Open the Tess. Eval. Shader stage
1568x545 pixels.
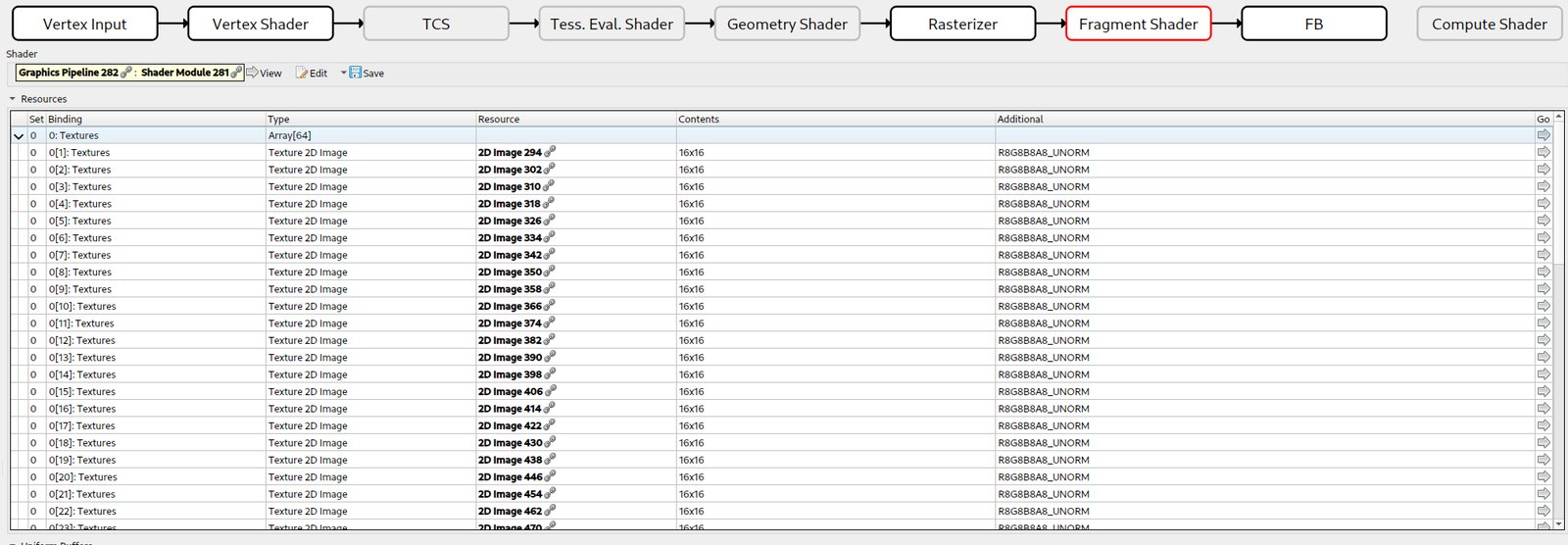(x=612, y=24)
